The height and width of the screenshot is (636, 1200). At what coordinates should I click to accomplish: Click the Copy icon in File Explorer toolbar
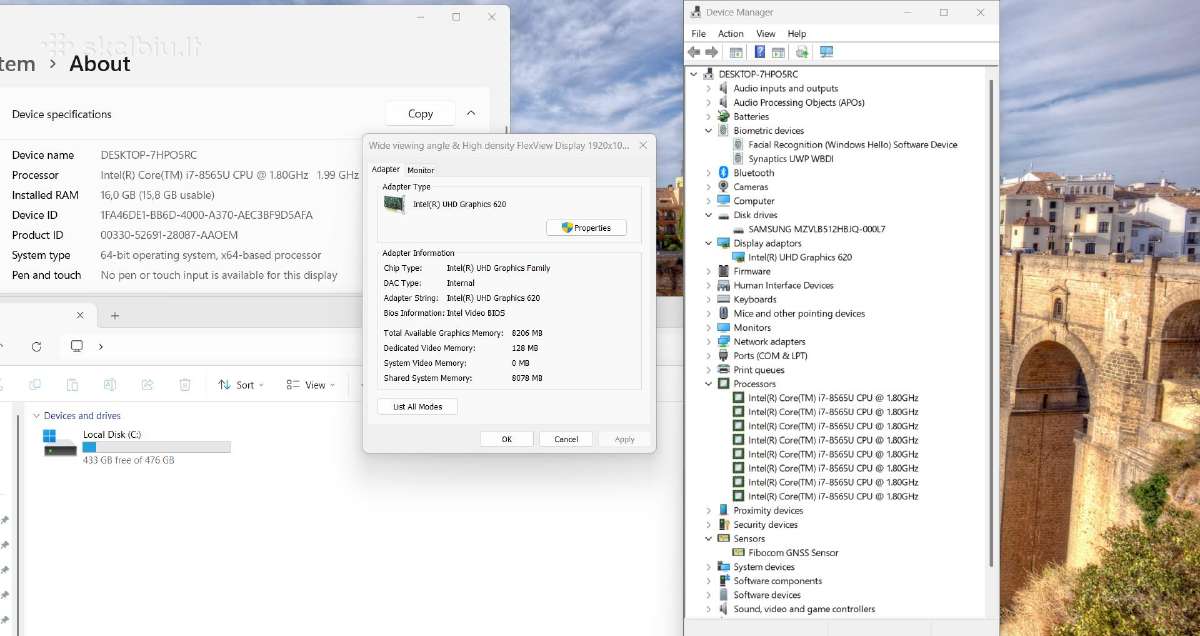35,385
